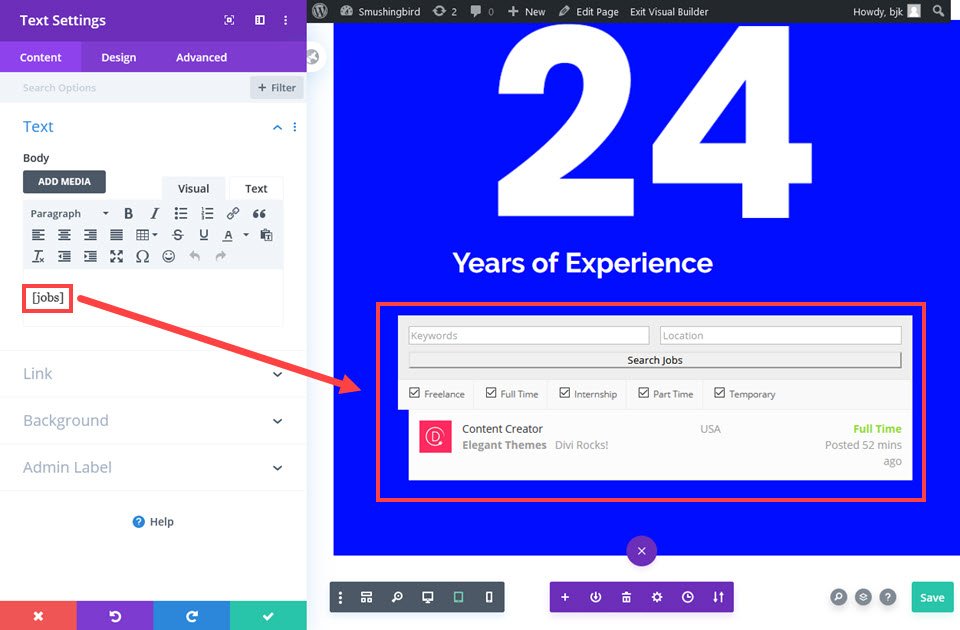Toggle bold formatting in editor

128,213
